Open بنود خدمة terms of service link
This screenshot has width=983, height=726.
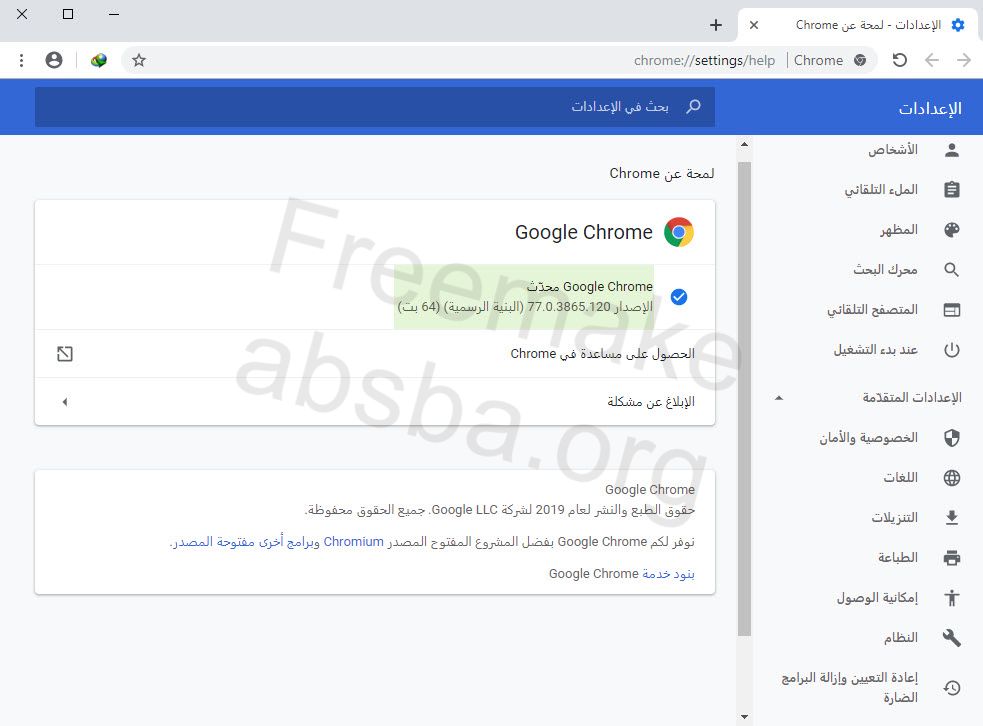(668, 574)
